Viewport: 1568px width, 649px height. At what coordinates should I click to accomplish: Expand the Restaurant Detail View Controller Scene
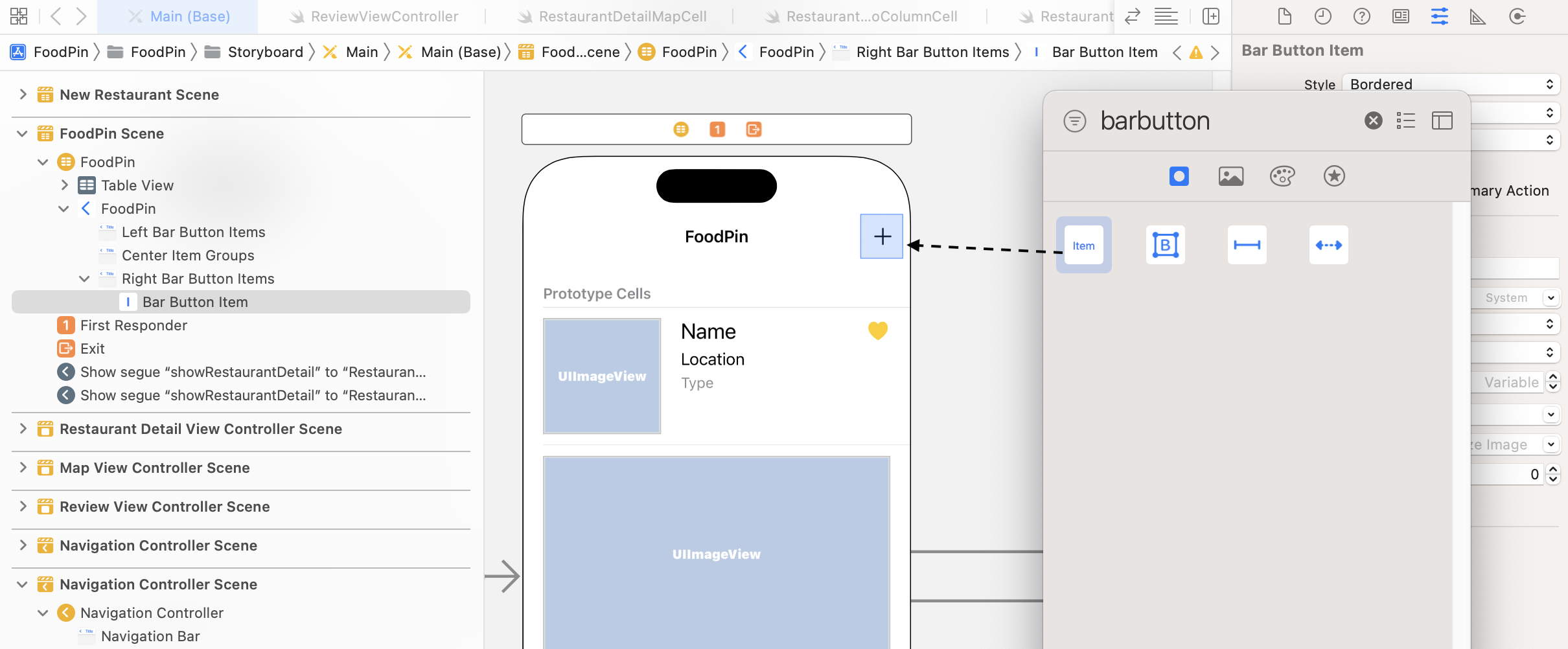coord(23,428)
